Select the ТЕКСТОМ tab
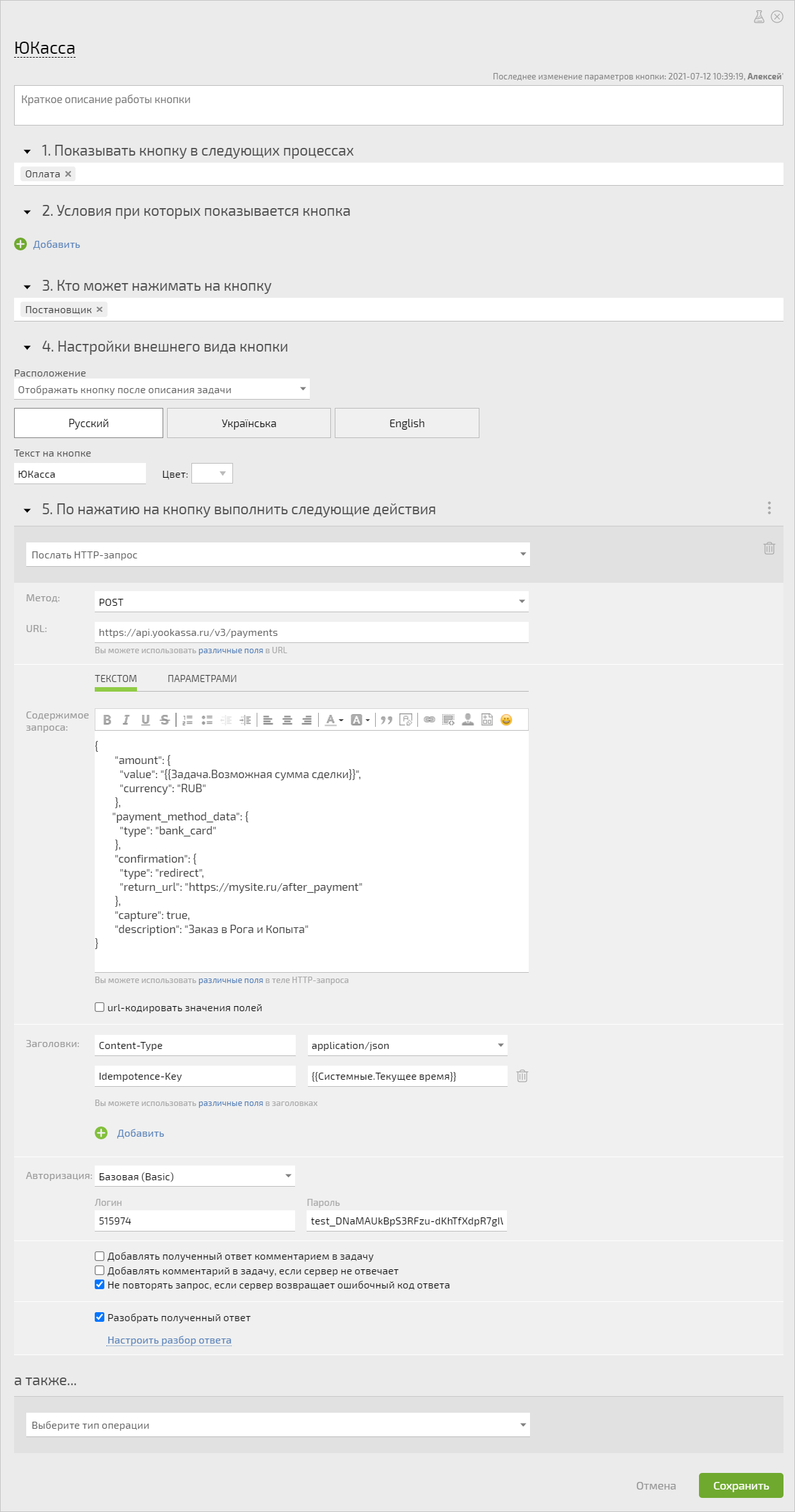Viewport: 795px width, 1512px height. (x=116, y=679)
